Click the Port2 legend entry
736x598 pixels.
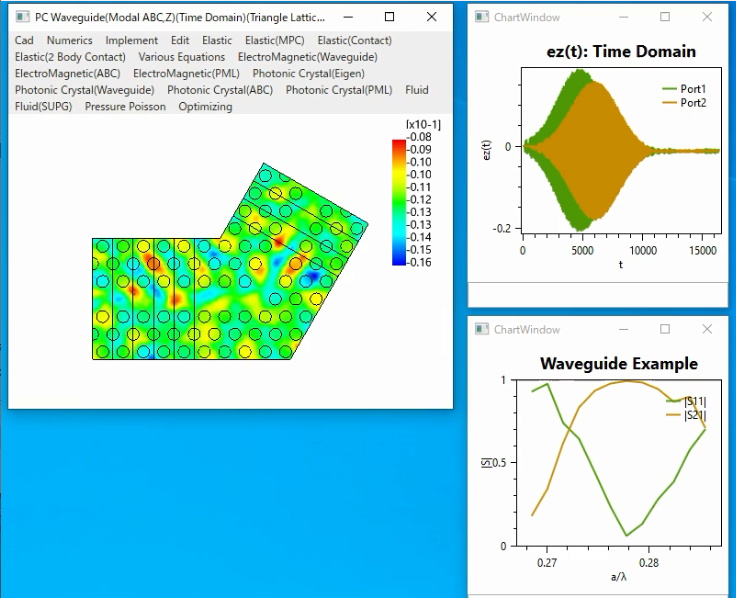684,103
